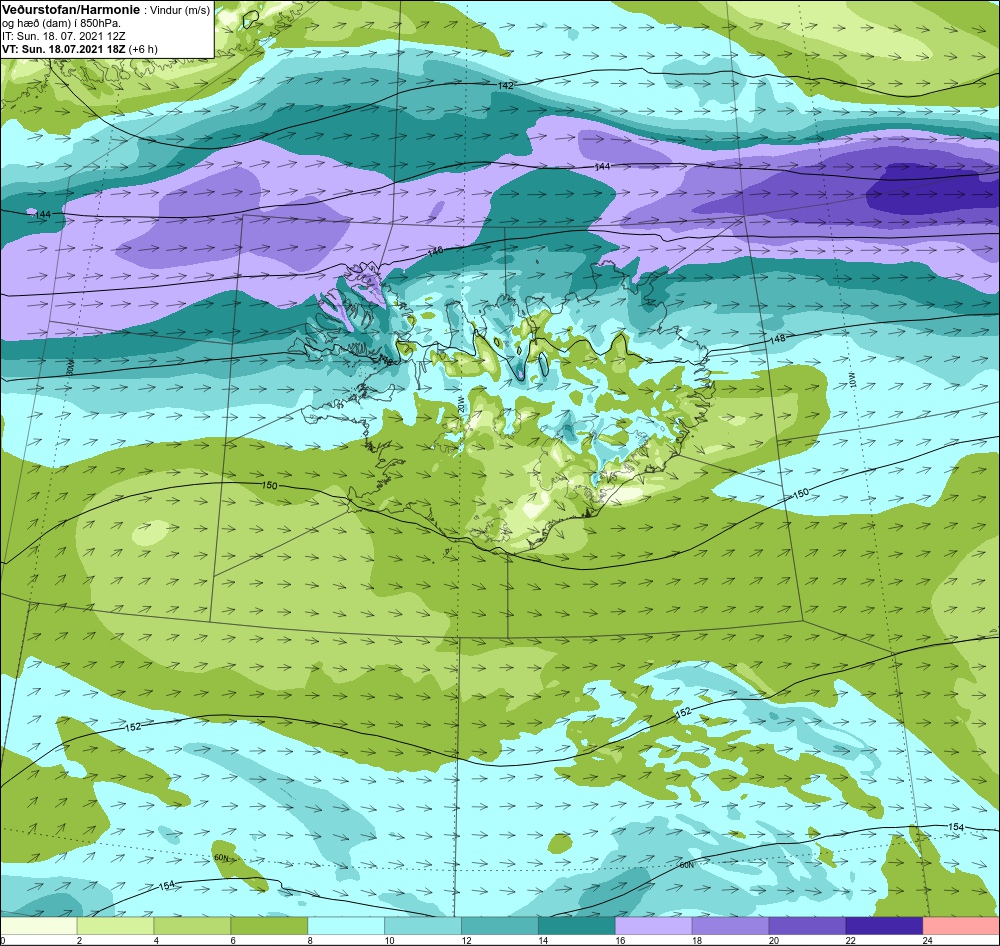Click the 146 contour label
1000x946 pixels.
[435, 251]
